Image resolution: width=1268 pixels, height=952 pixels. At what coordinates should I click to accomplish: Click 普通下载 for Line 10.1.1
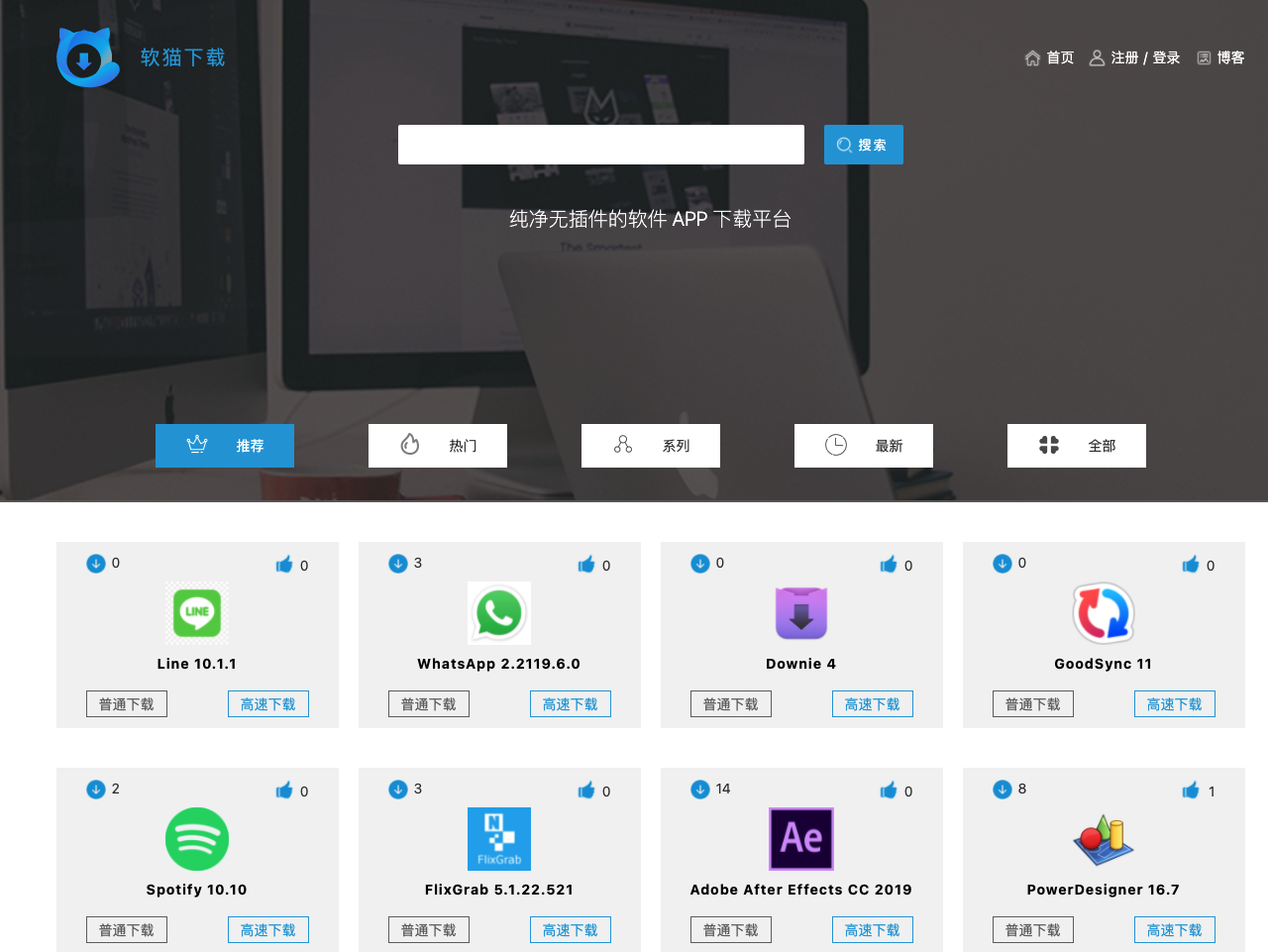pos(127,704)
